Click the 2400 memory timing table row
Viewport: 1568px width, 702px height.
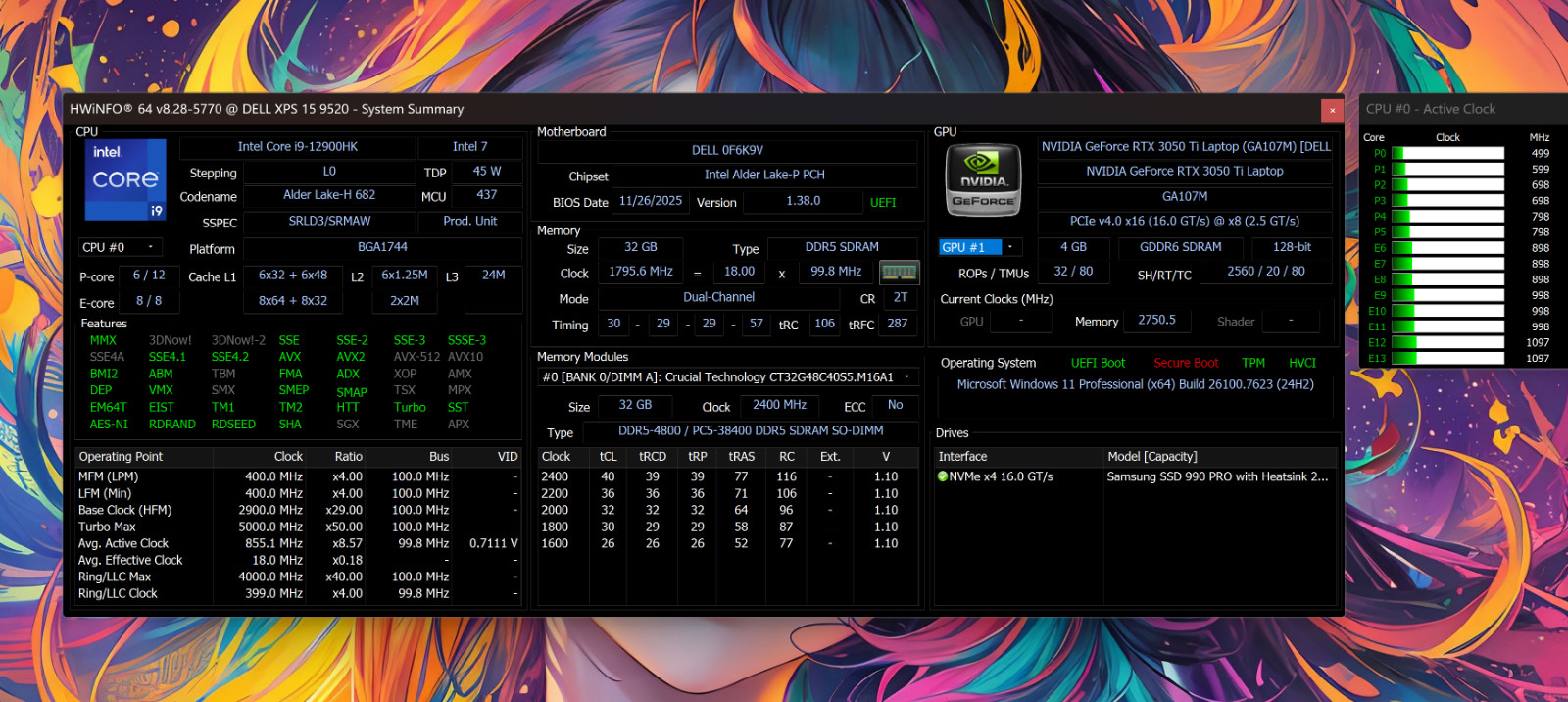coord(727,476)
